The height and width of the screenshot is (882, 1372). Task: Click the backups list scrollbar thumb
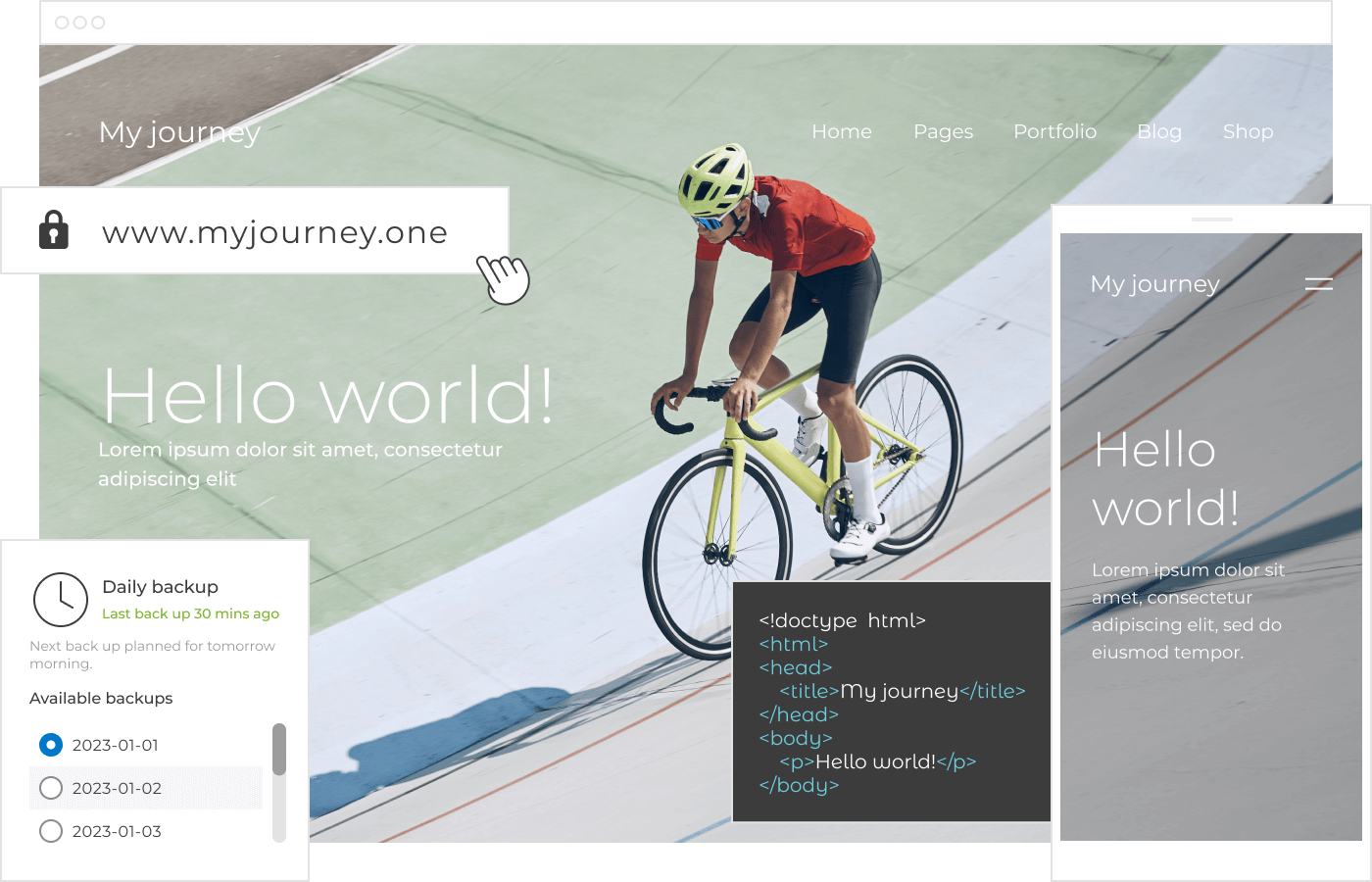coord(279,750)
